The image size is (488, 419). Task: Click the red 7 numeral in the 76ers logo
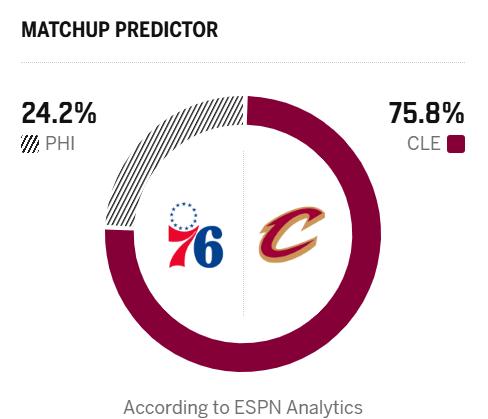point(182,247)
